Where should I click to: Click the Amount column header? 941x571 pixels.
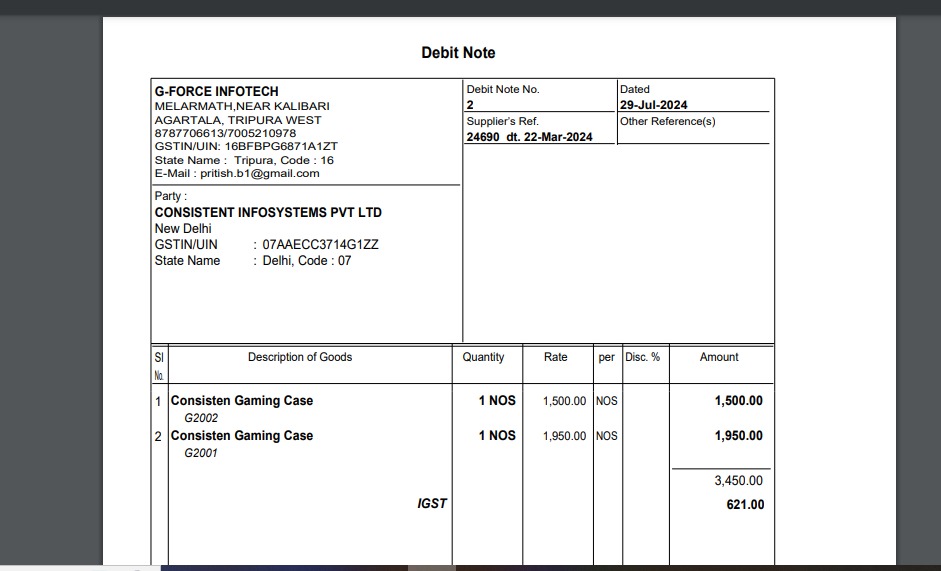[719, 357]
